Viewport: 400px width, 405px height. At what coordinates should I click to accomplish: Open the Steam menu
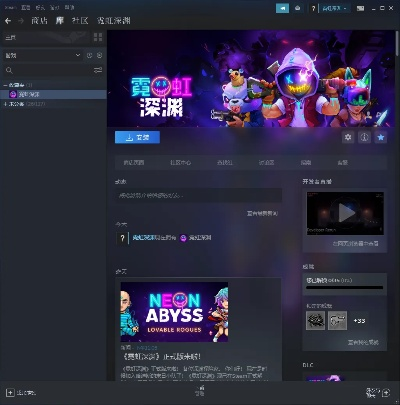11,7
